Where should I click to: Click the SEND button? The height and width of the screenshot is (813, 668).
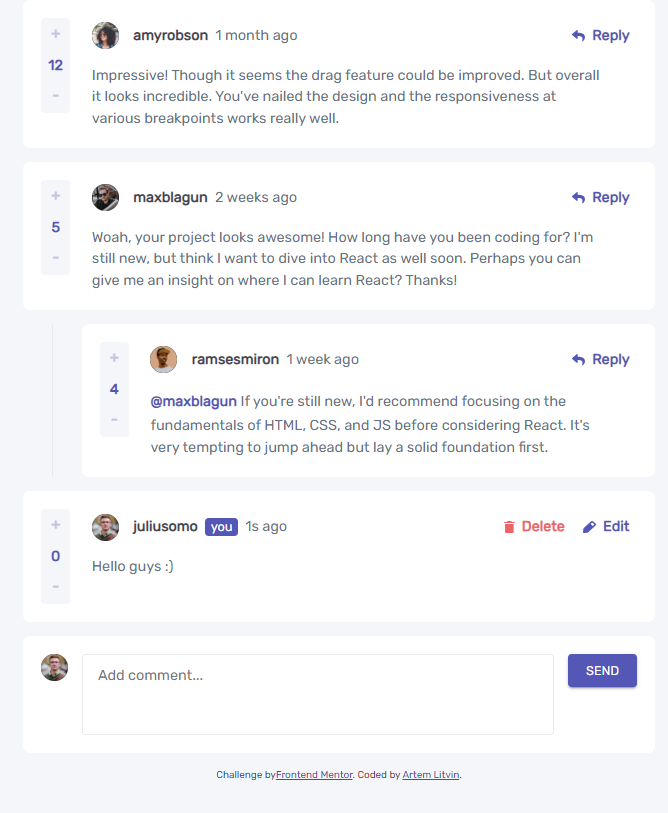[x=602, y=670]
